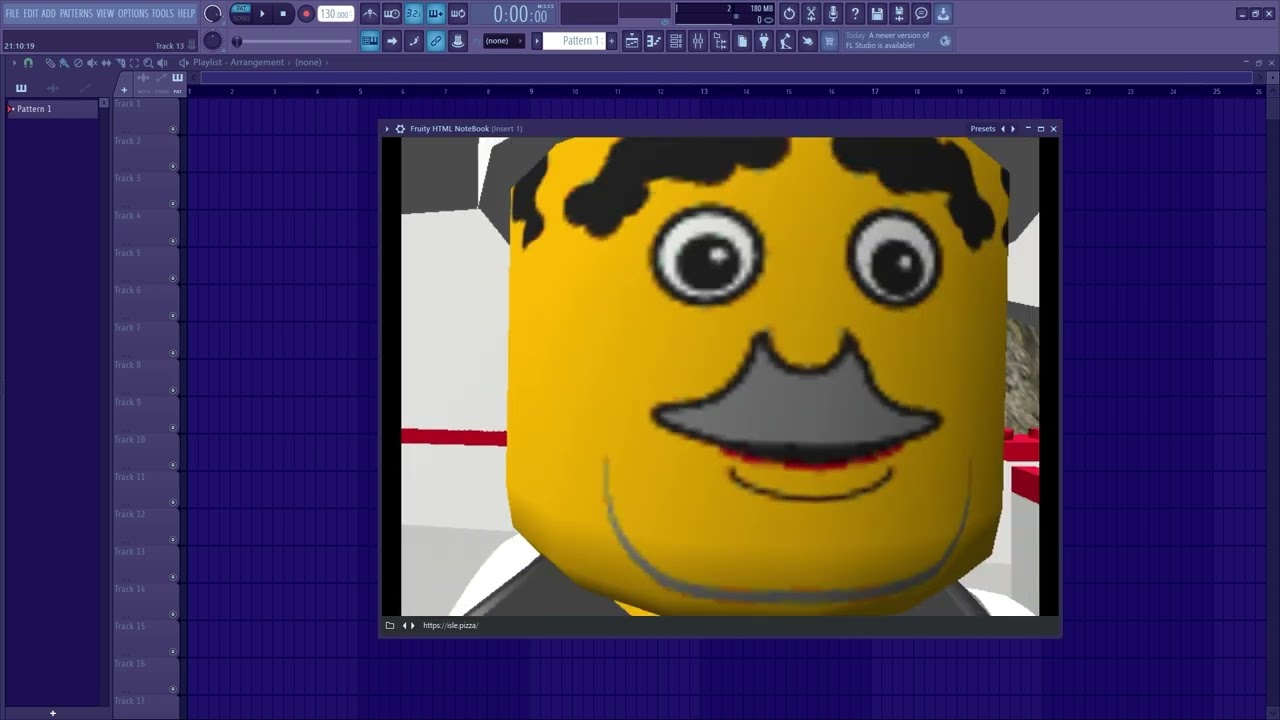This screenshot has height=720, width=1280.
Task: Click the Track 5 mute dot
Action: click(172, 278)
